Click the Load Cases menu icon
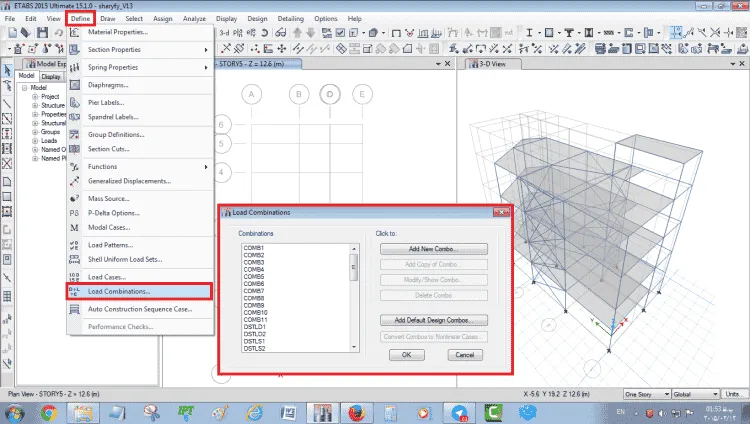750x424 pixels. point(75,277)
